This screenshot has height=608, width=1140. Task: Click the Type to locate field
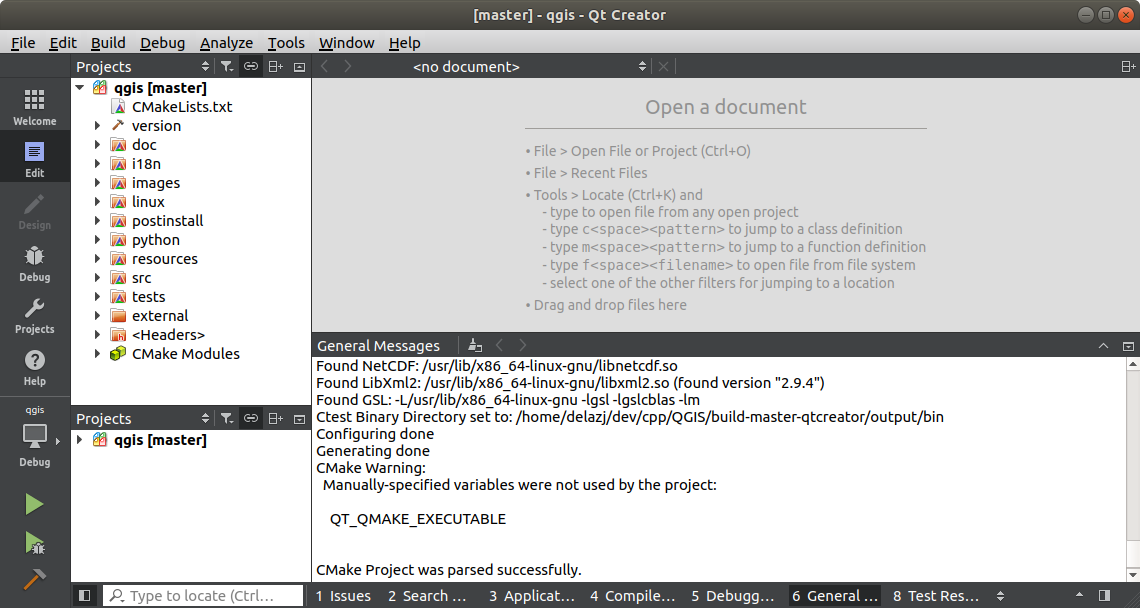point(200,595)
